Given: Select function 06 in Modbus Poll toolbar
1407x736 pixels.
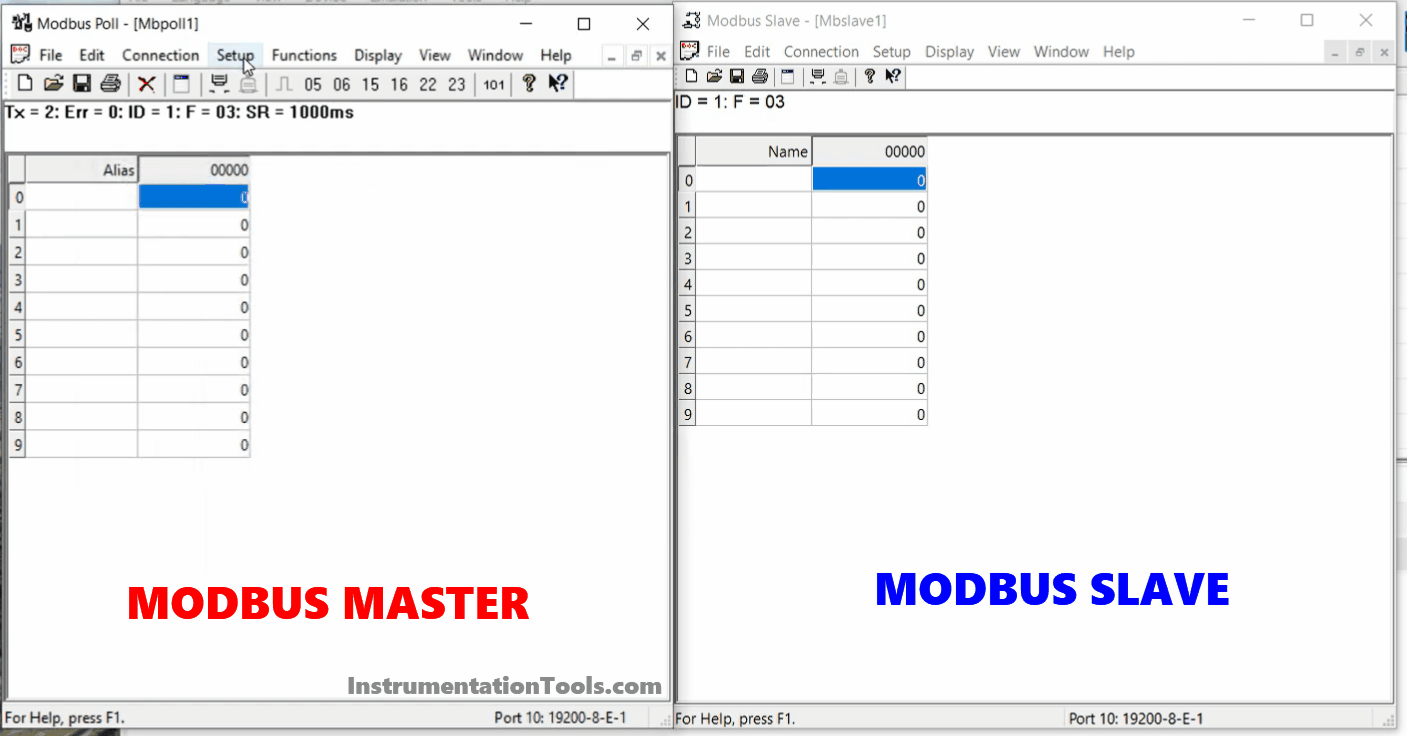Looking at the screenshot, I should tap(342, 85).
